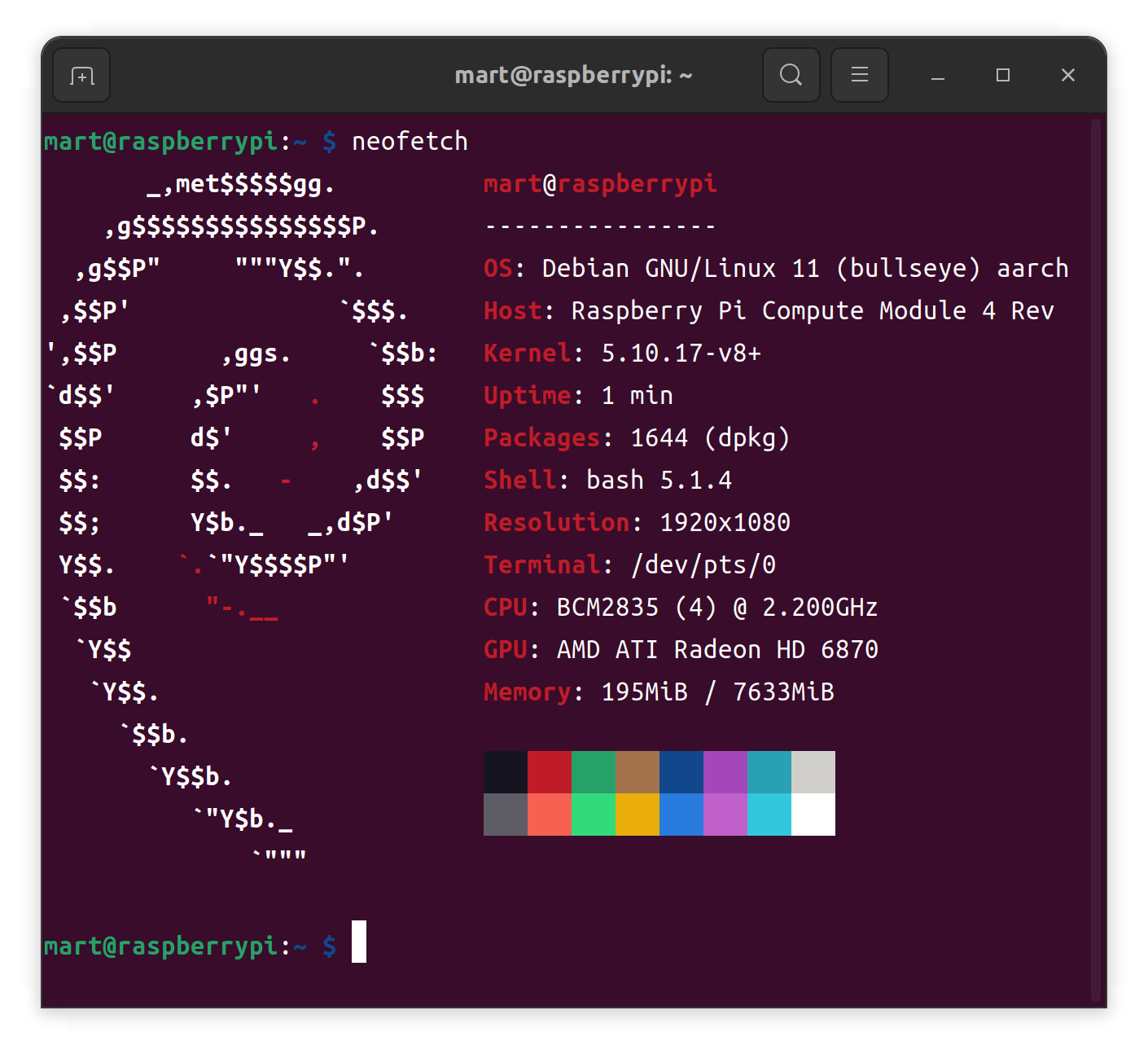Click the bright cyan color block
Screen dimensions: 1148x1054
coord(769,815)
